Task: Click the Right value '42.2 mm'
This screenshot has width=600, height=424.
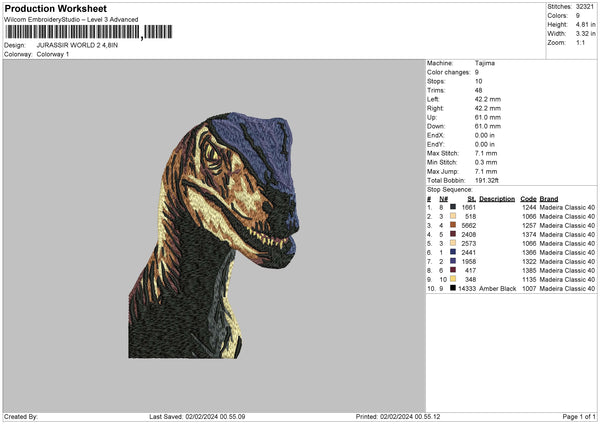Action: point(488,108)
